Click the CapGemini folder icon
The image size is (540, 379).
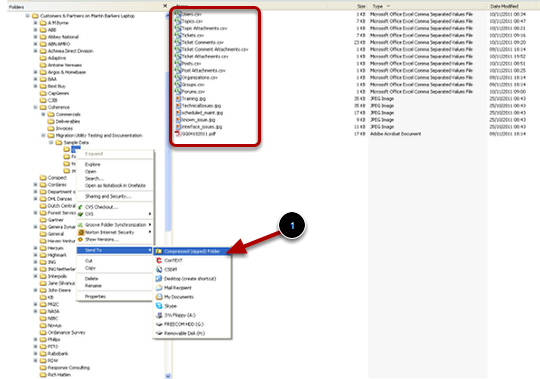[43, 93]
